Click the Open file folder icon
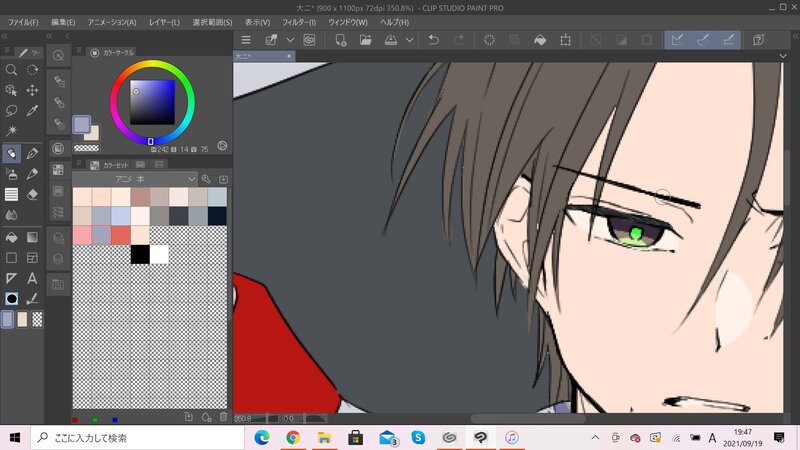Screen dimensions: 800x450 (x=365, y=40)
